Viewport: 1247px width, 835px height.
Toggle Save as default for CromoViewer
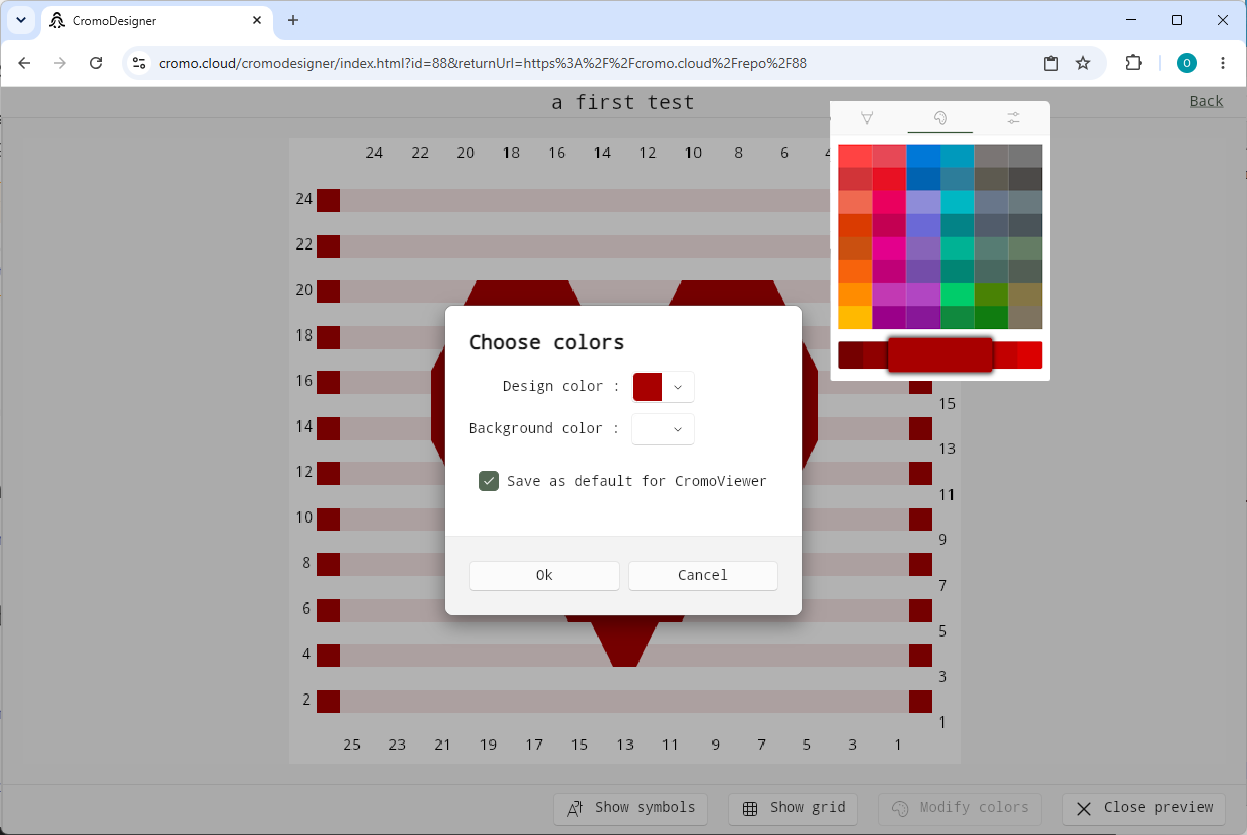click(x=489, y=481)
